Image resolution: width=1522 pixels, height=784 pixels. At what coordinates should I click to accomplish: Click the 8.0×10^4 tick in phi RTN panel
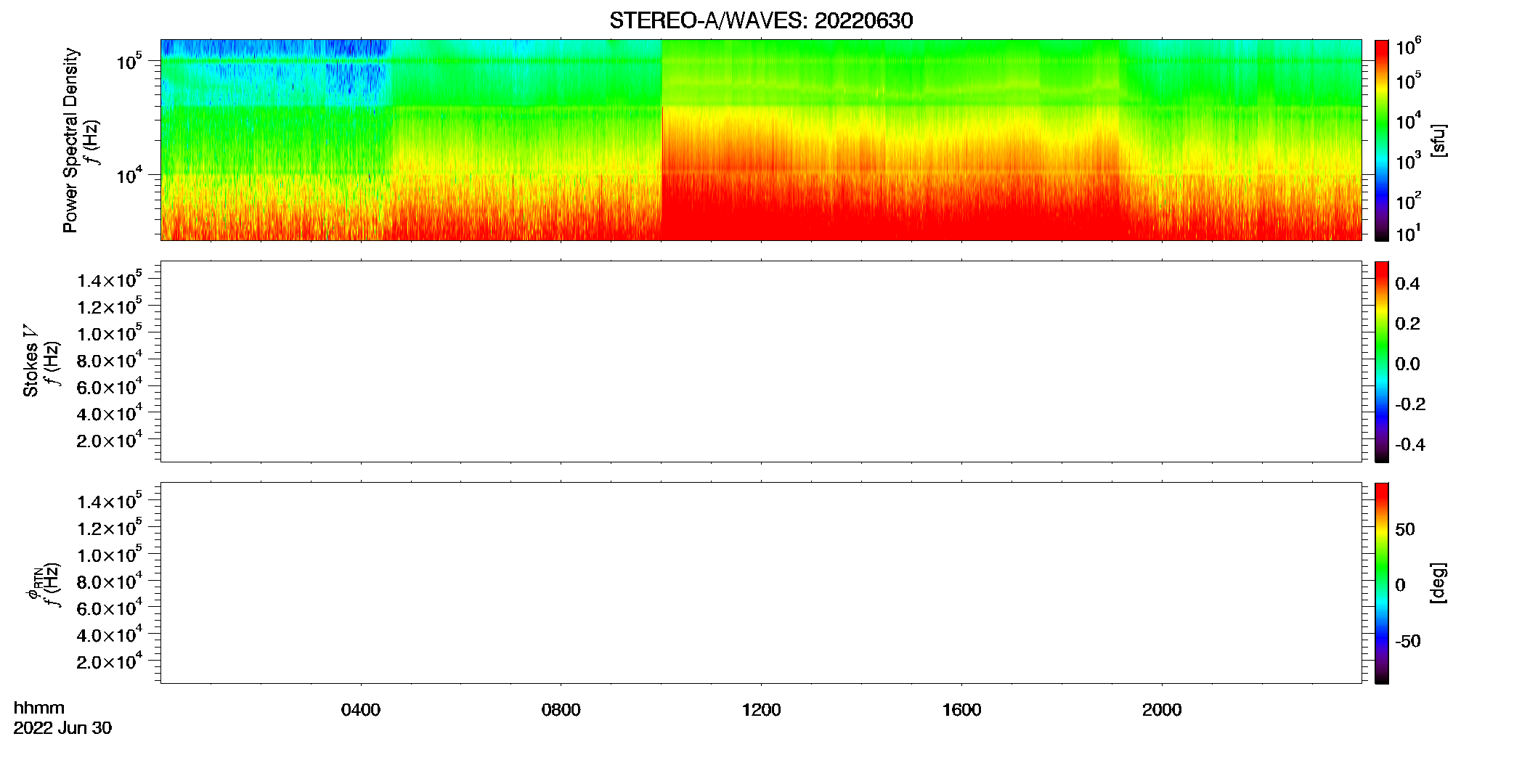click(x=110, y=581)
